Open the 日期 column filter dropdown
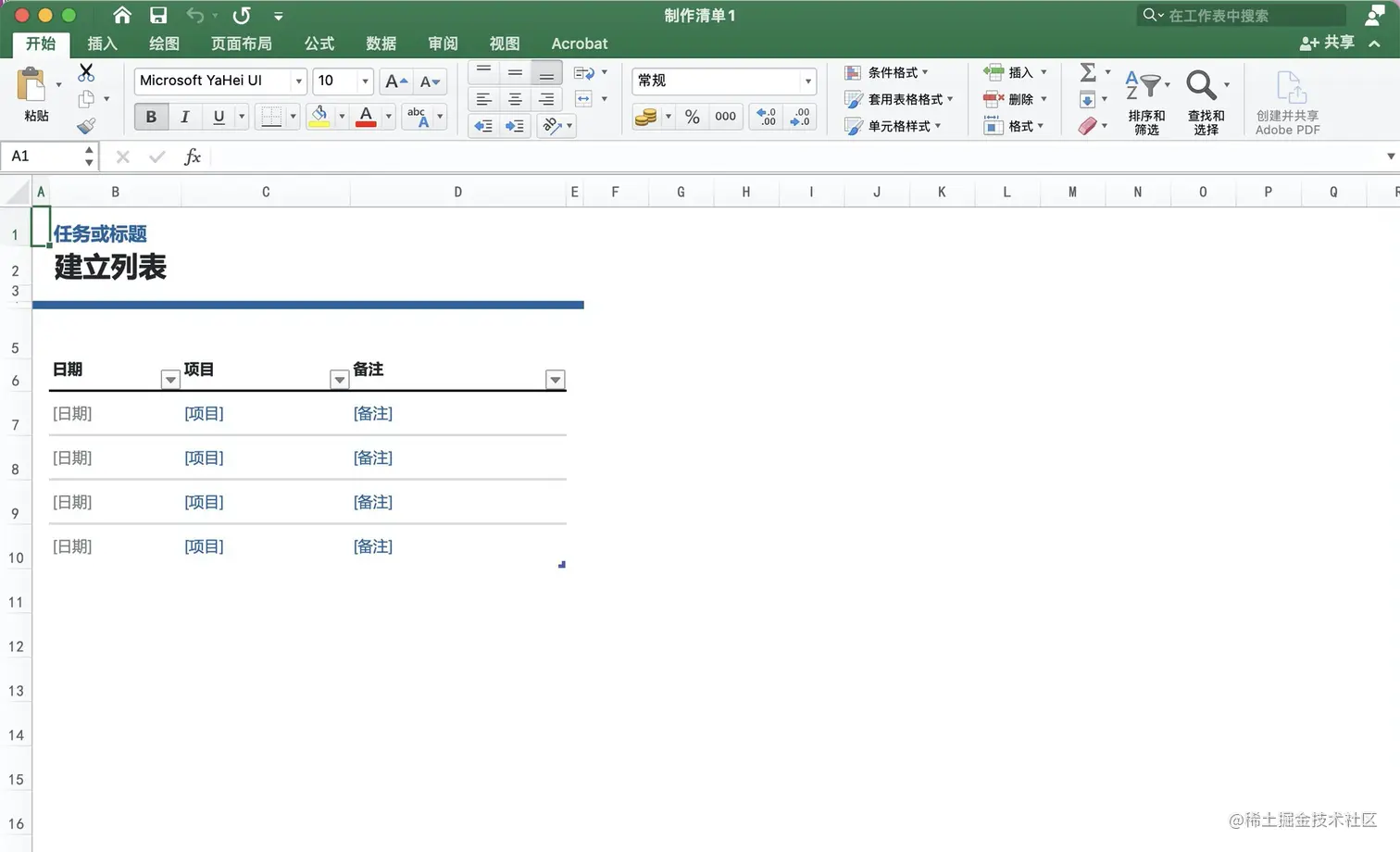Image resolution: width=1400 pixels, height=852 pixels. pyautogui.click(x=170, y=380)
